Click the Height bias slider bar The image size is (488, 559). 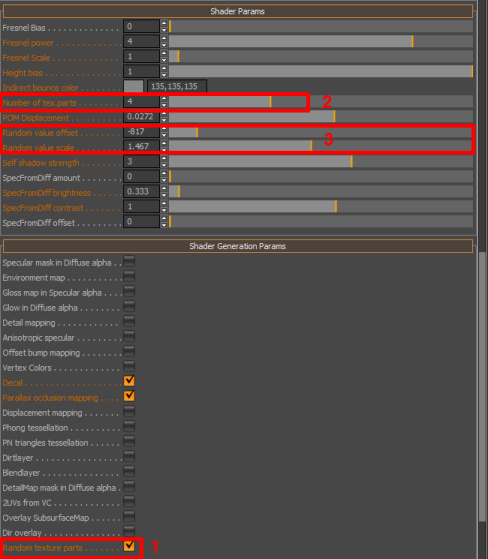click(x=321, y=71)
